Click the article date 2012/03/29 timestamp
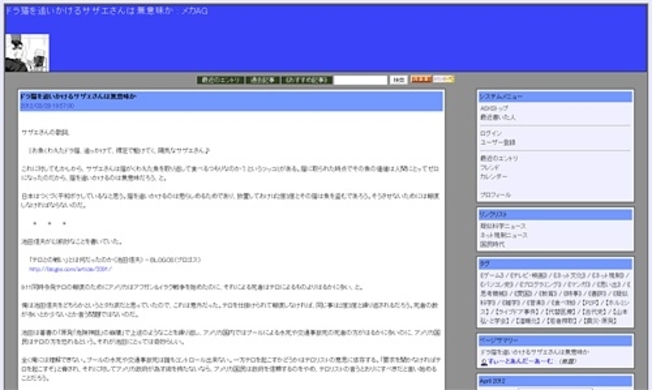This screenshot has height=390, width=652. [x=47, y=106]
